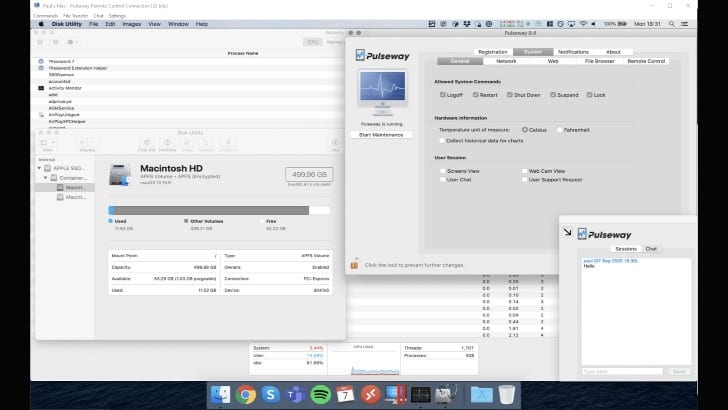
Task: Open Notification Center in the menu bar
Action: [684, 24]
